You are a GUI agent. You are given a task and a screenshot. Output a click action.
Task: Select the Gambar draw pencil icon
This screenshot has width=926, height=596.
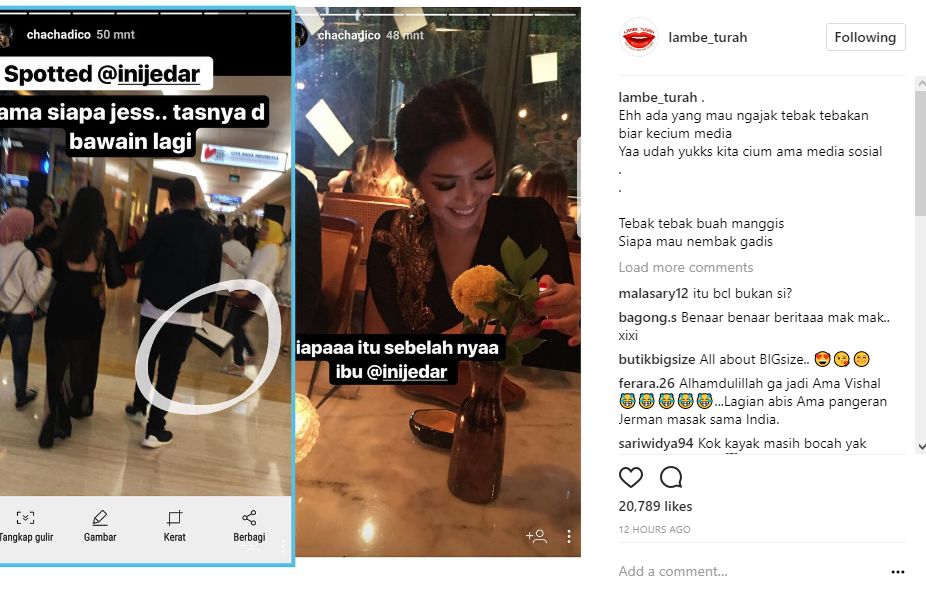coord(100,518)
